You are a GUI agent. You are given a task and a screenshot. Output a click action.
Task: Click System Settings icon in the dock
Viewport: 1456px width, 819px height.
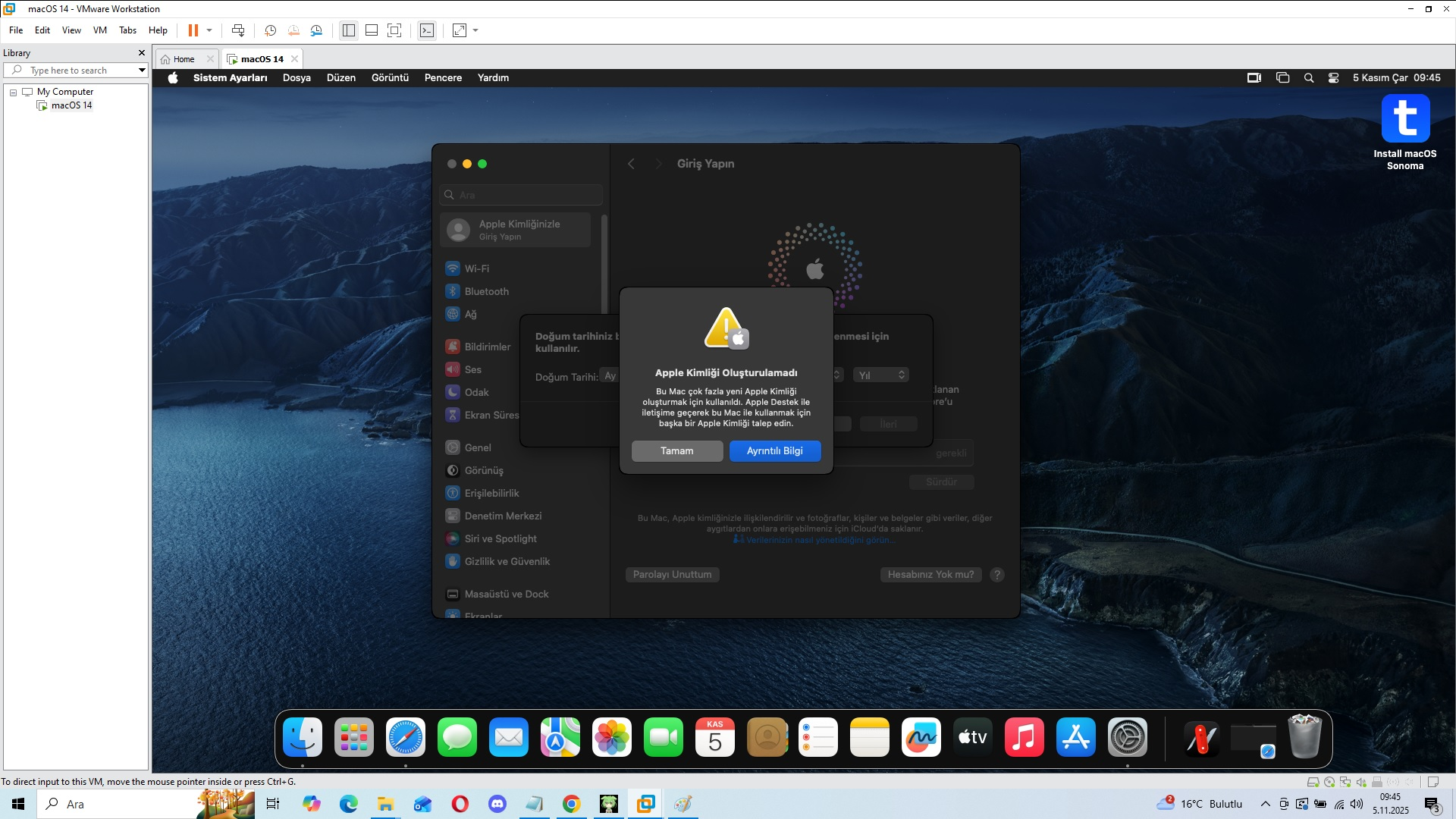[1128, 737]
